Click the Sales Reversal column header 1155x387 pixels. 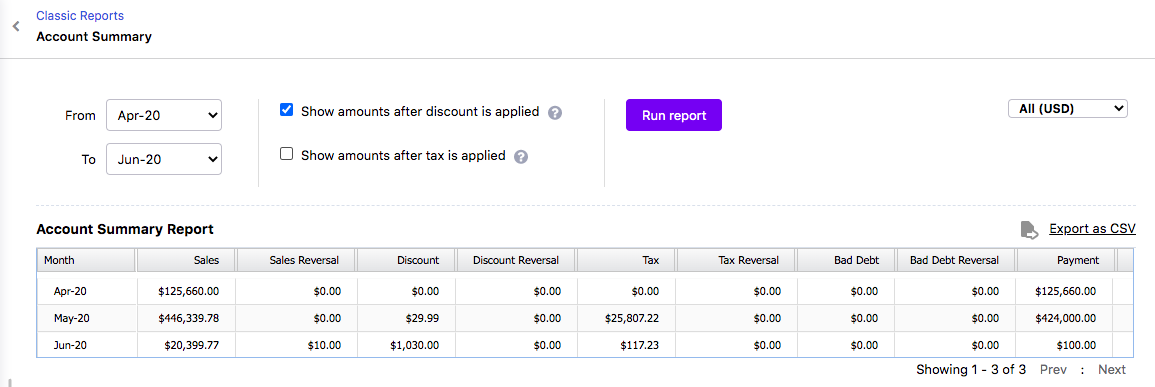click(x=296, y=260)
